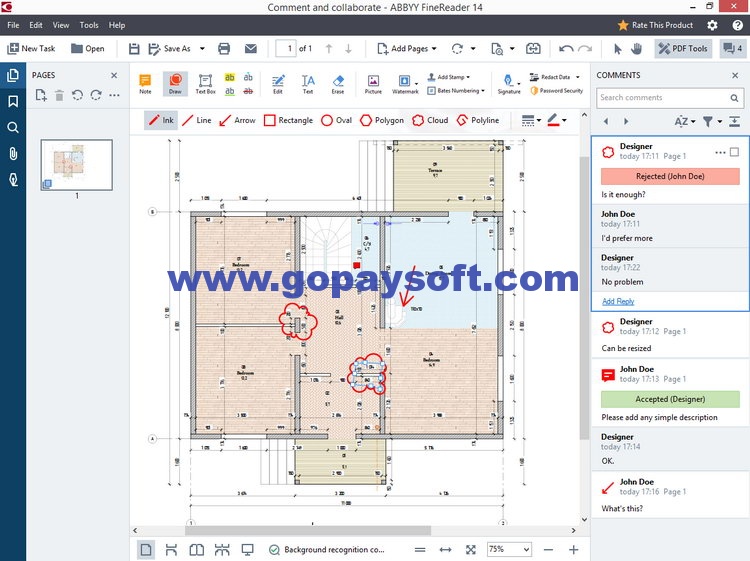Click Rate This Product

[x=655, y=25]
